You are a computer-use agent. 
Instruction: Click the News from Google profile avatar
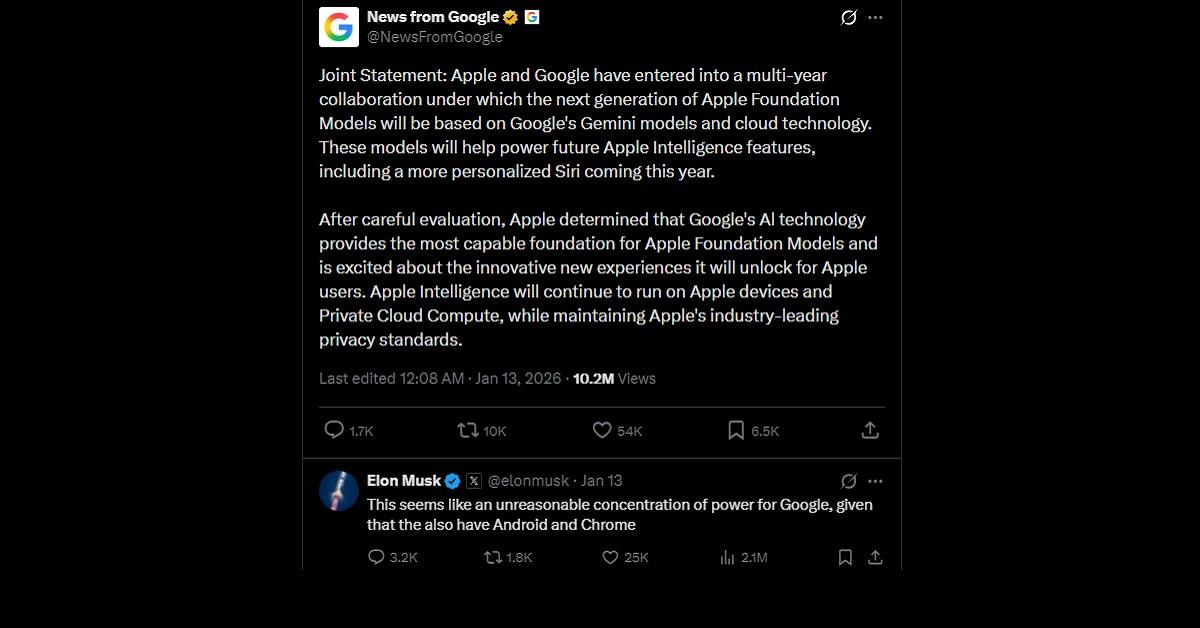[x=338, y=26]
